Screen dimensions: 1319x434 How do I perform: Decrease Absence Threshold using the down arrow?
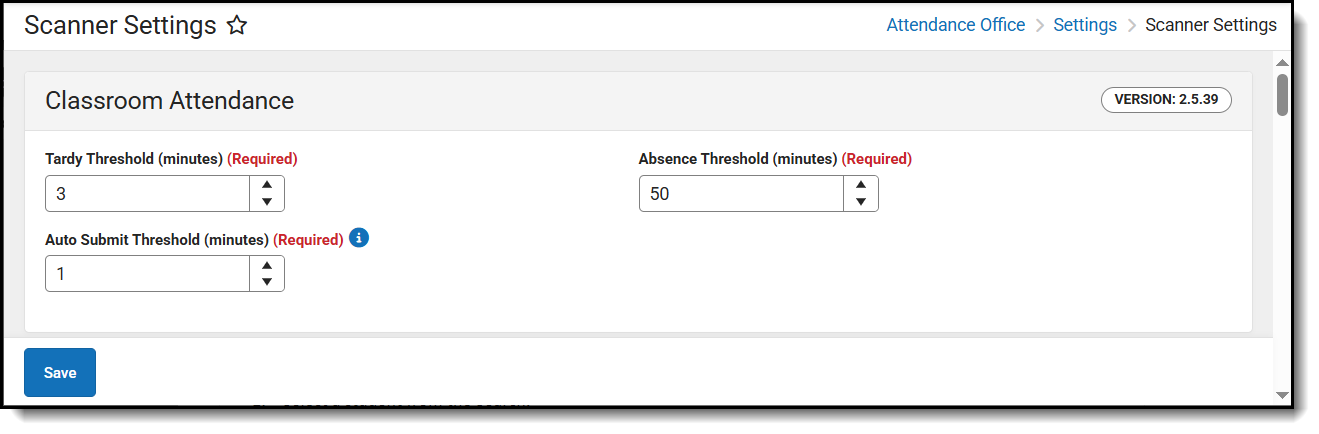[x=860, y=202]
